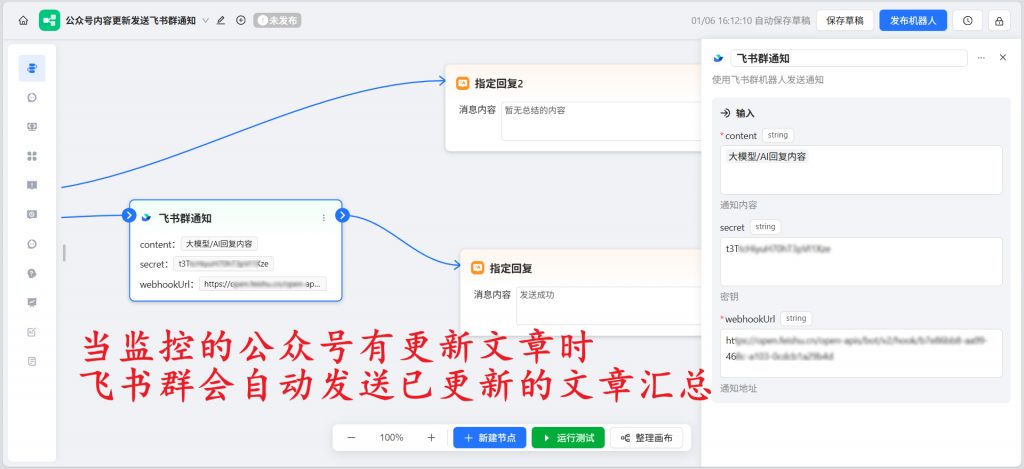1024x469 pixels.
Task: Click the orange icon of the 指定回复 node whose message is 发送成功
Action: point(477,268)
